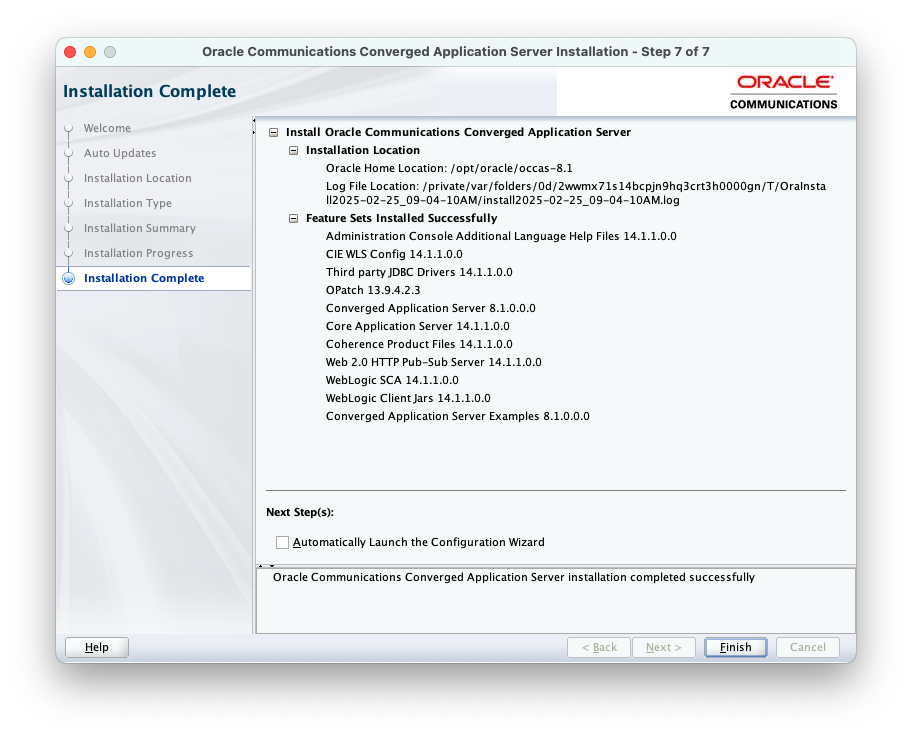Select WebLogic Client Jars 14.1.1.0.0 row
The height and width of the screenshot is (737, 912).
coord(408,398)
